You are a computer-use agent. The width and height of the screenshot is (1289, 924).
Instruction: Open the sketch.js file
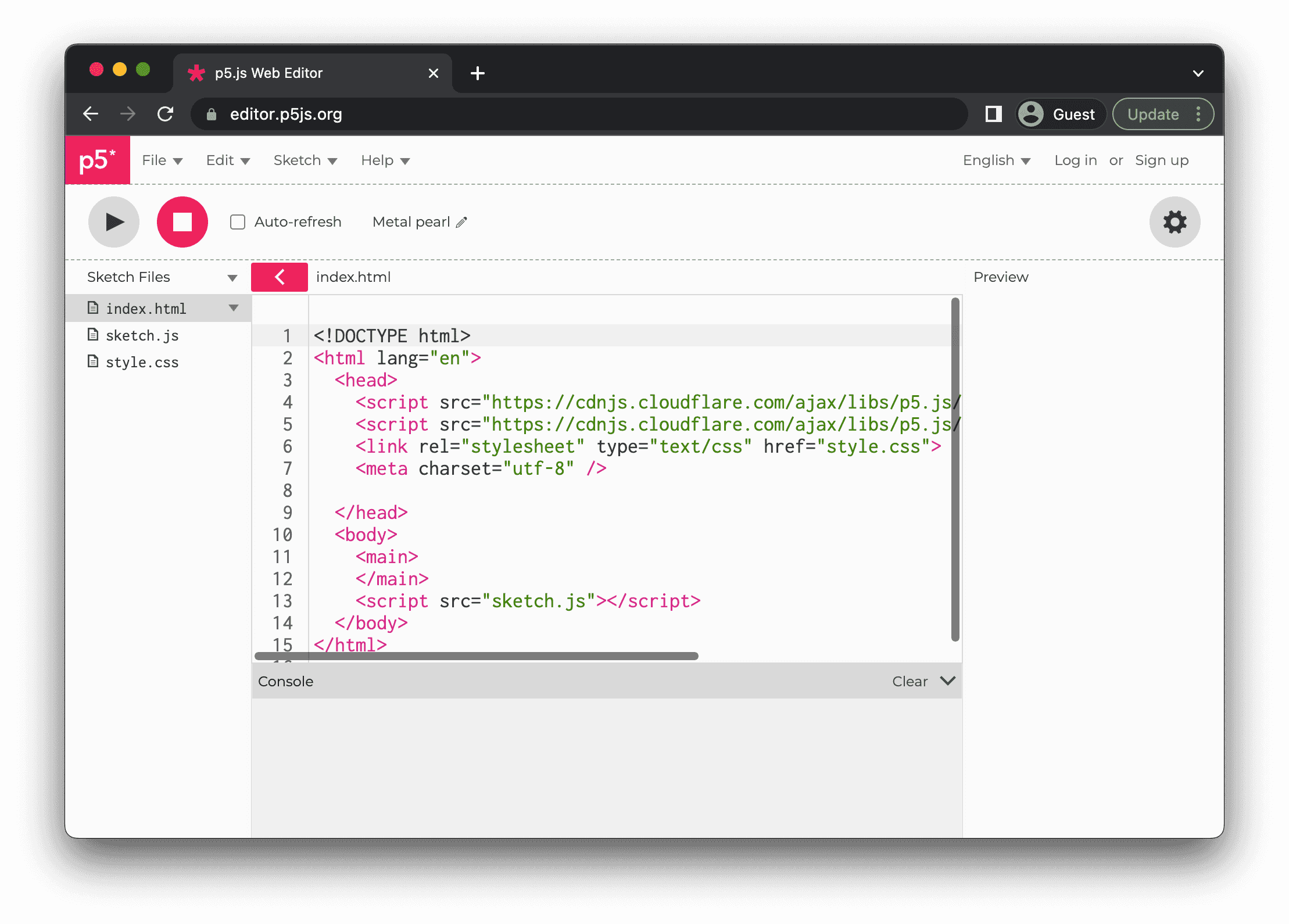coord(142,335)
